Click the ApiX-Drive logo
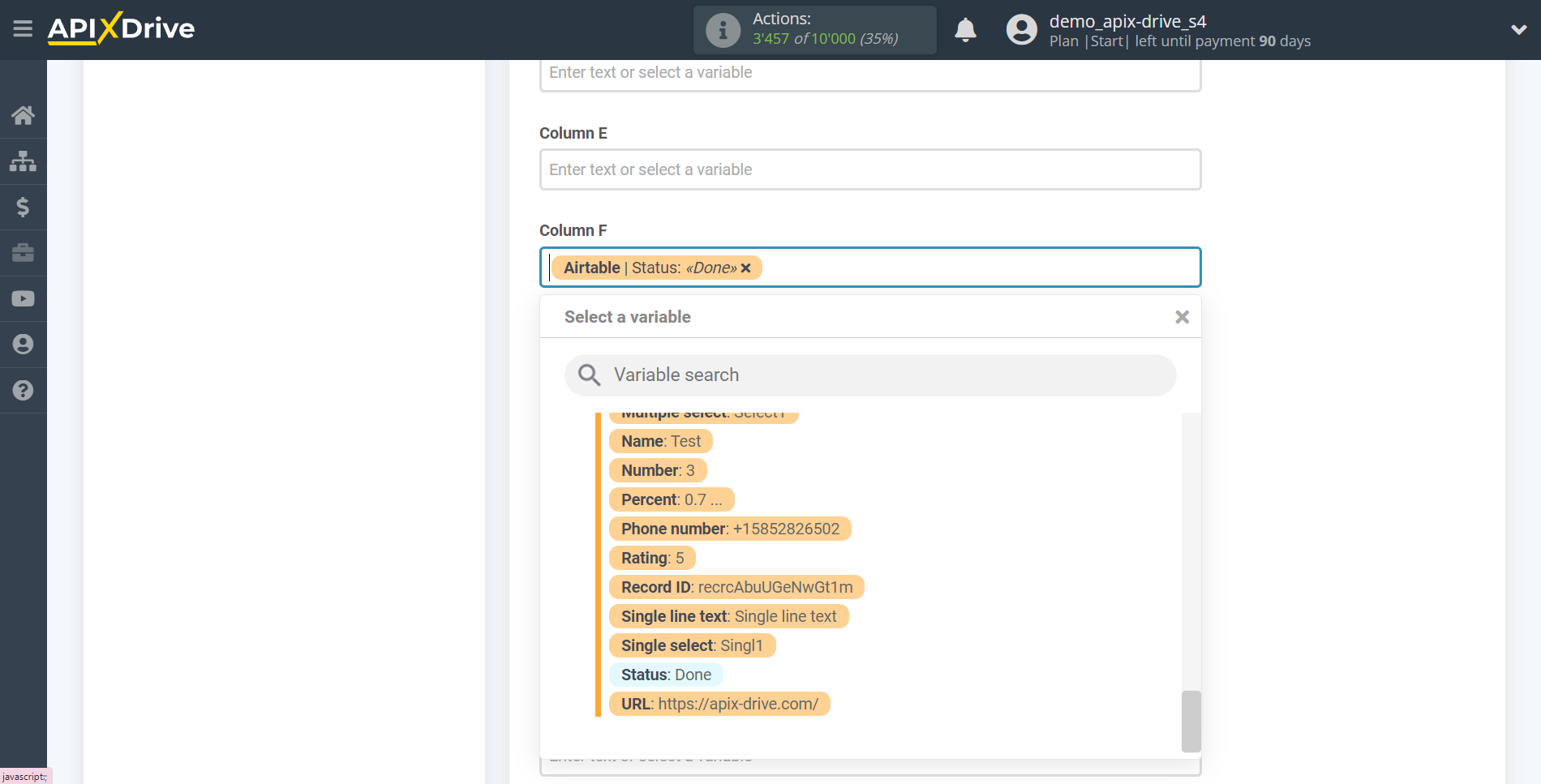 coord(121,28)
